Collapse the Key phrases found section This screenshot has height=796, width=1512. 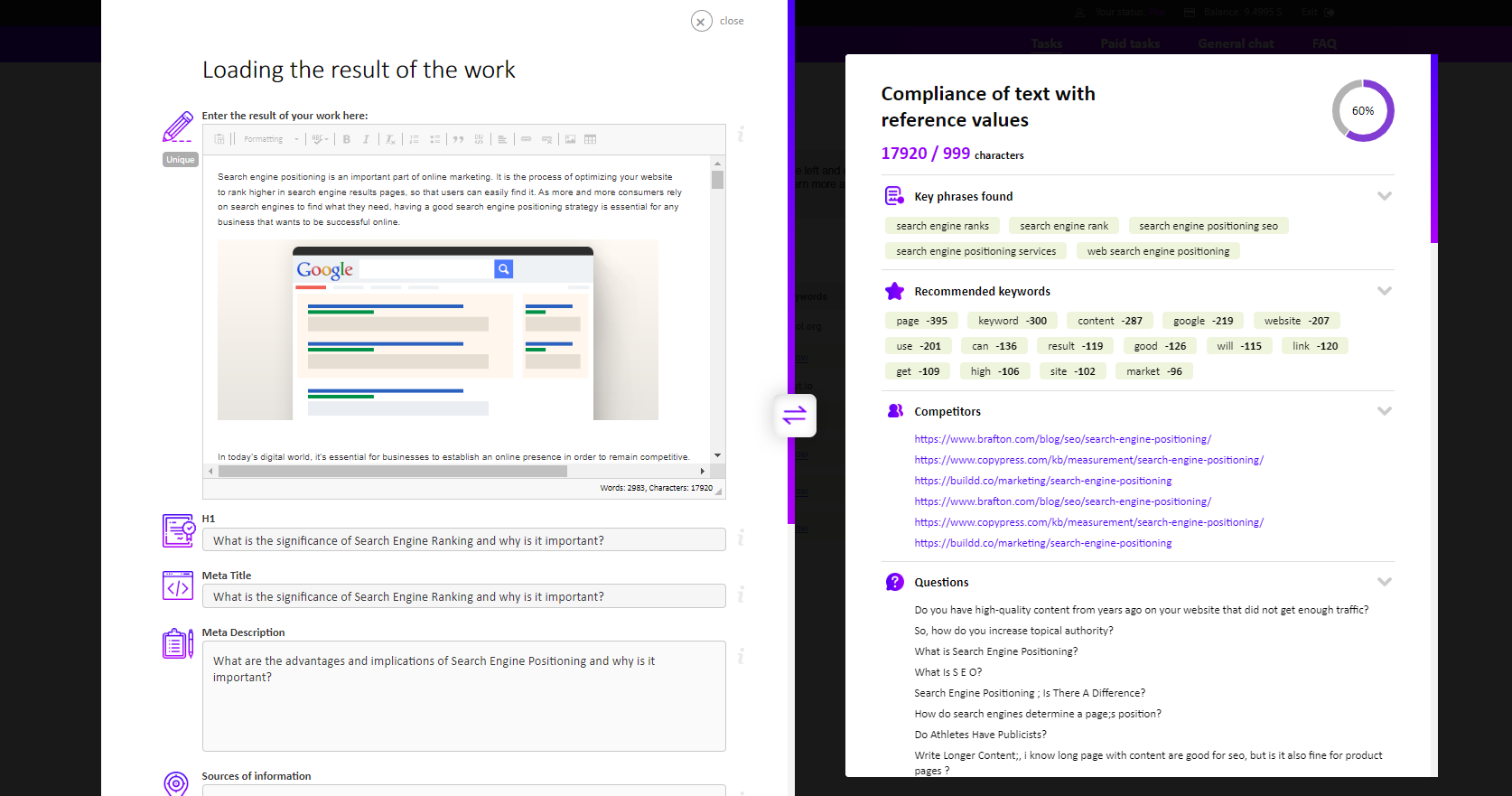point(1384,196)
